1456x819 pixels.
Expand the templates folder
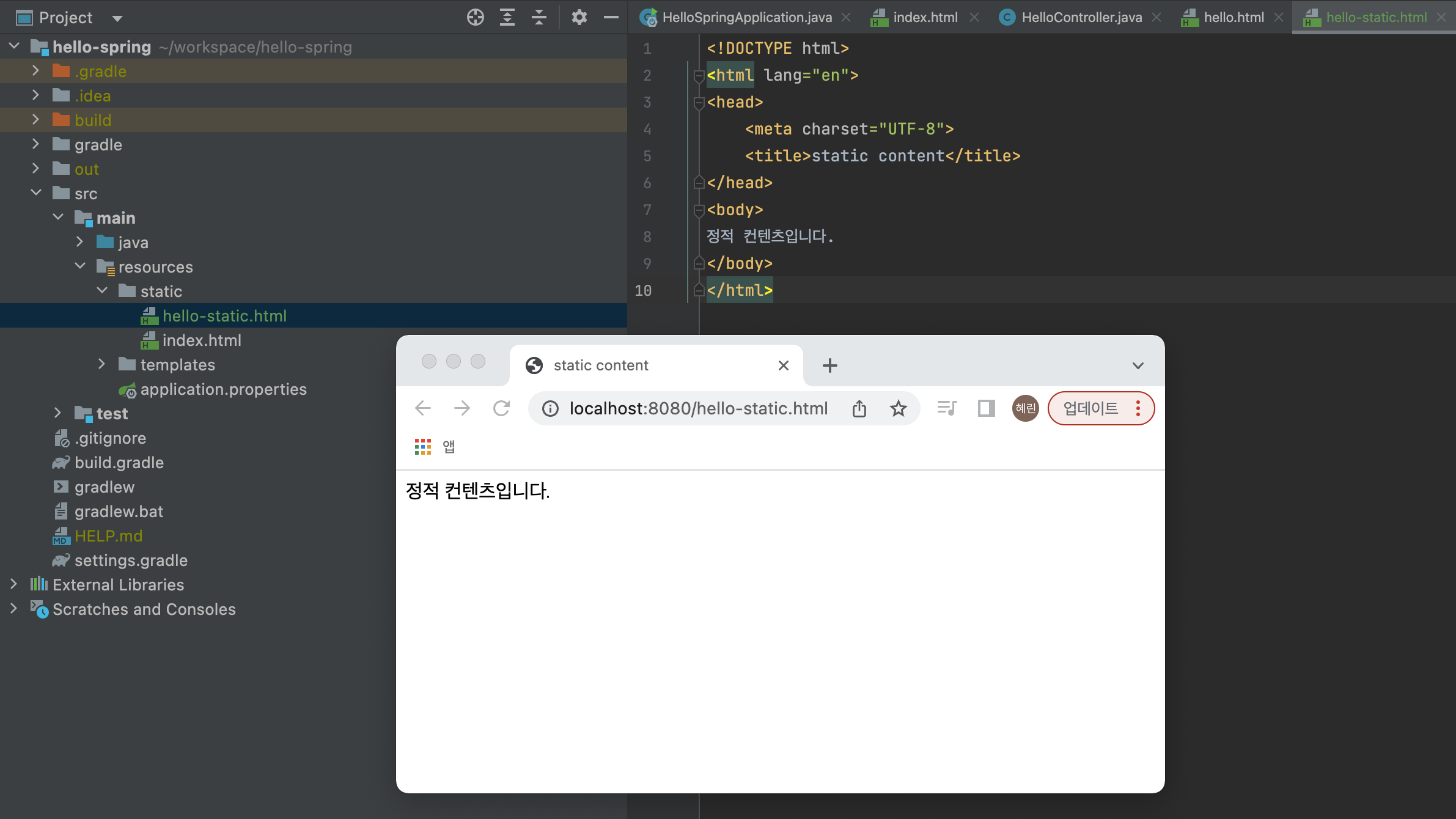pos(101,364)
